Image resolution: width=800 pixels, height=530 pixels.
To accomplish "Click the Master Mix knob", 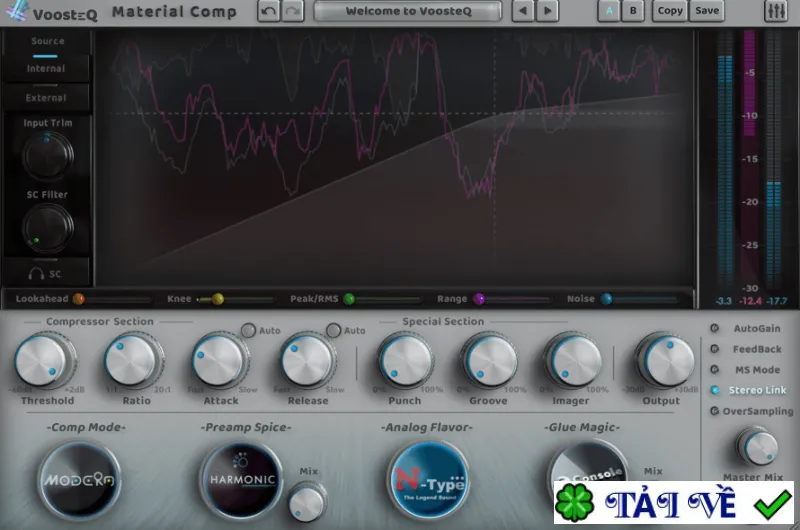I will tap(758, 447).
